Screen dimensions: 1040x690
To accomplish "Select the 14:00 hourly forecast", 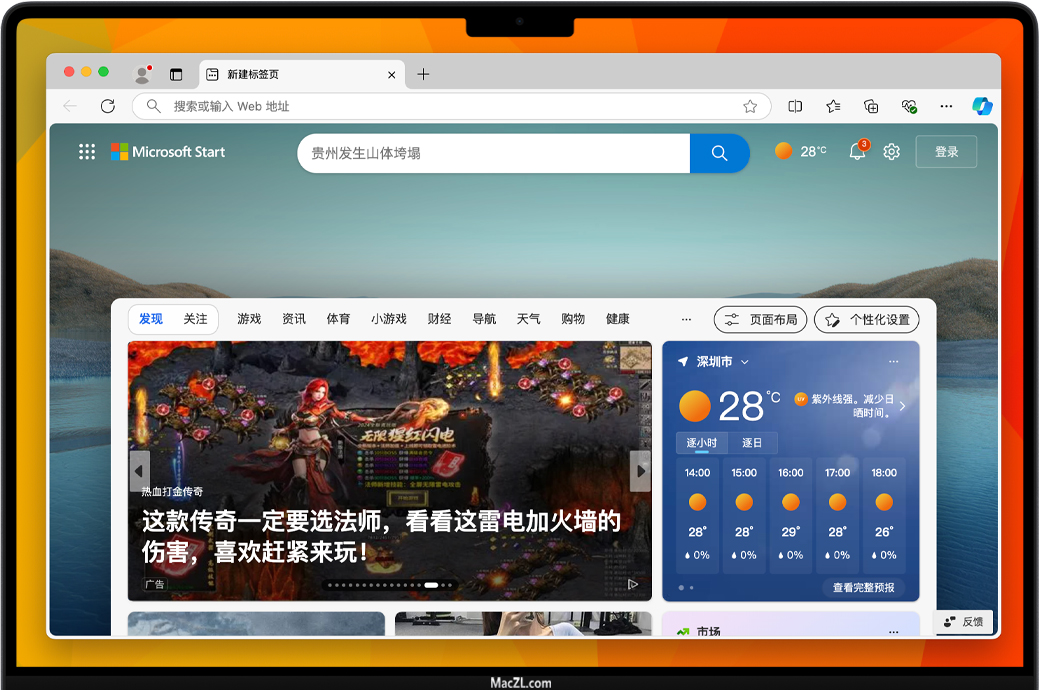I will point(697,514).
